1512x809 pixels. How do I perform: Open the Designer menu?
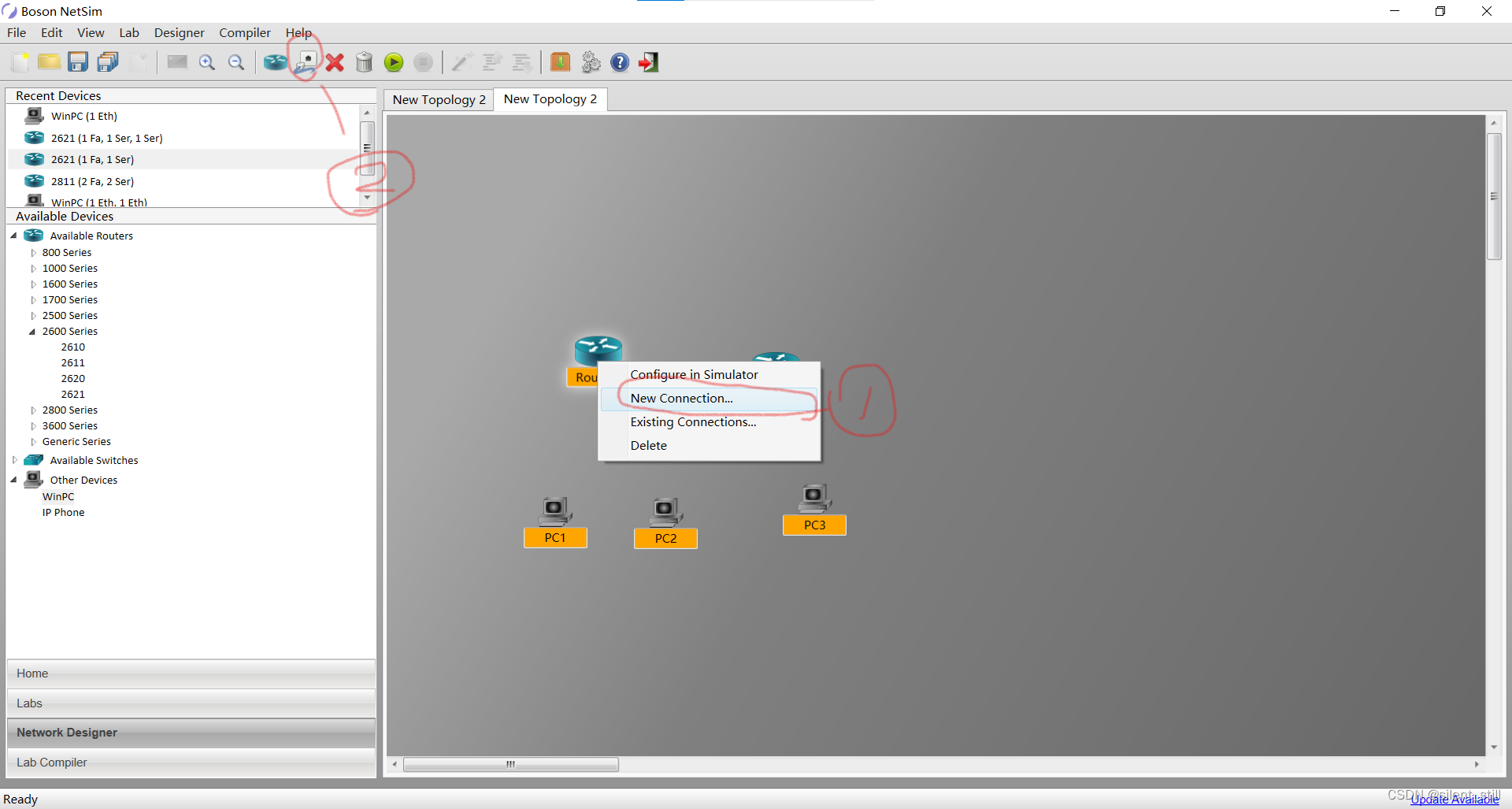tap(180, 32)
